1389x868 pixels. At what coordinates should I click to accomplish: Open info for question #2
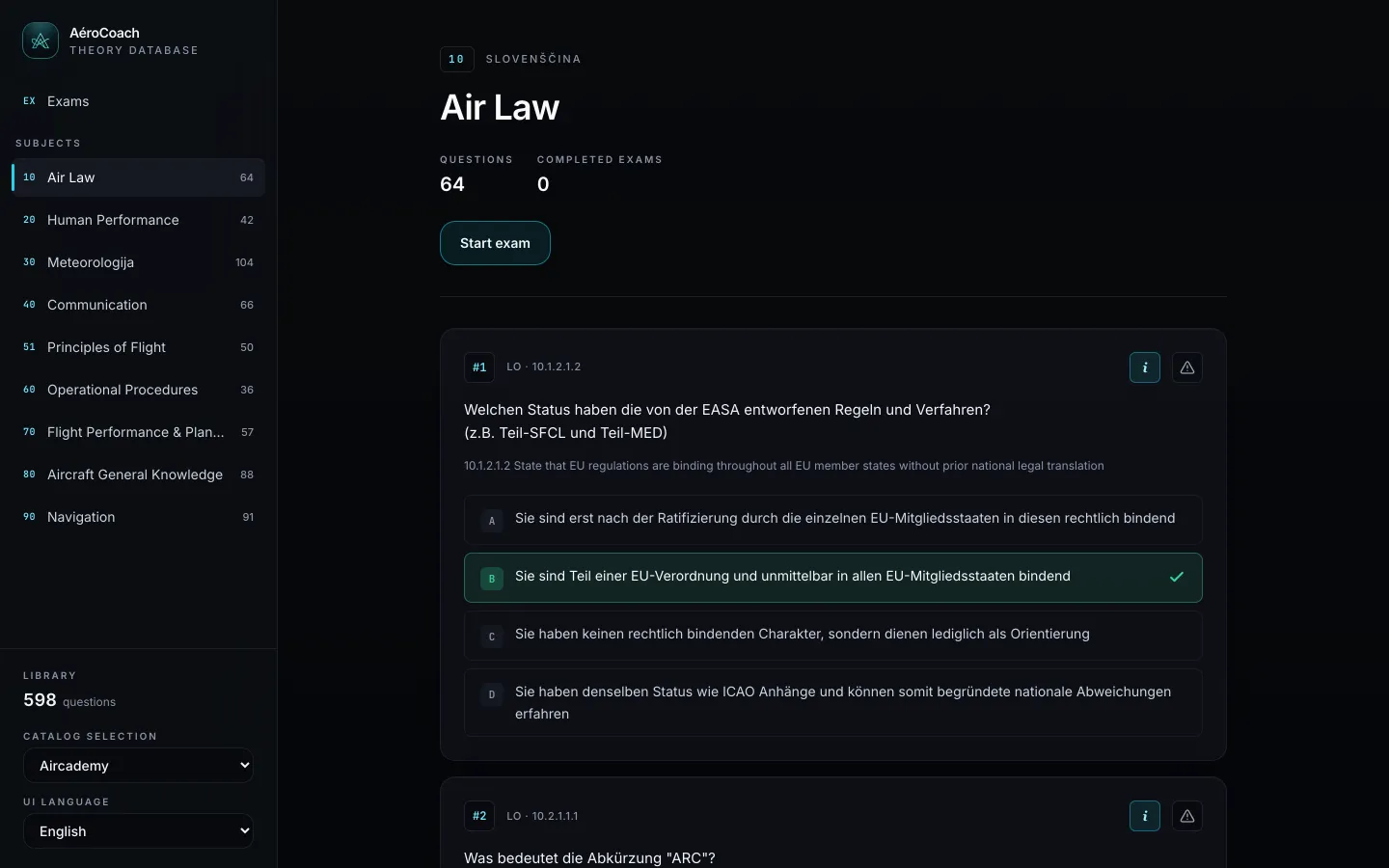point(1145,816)
